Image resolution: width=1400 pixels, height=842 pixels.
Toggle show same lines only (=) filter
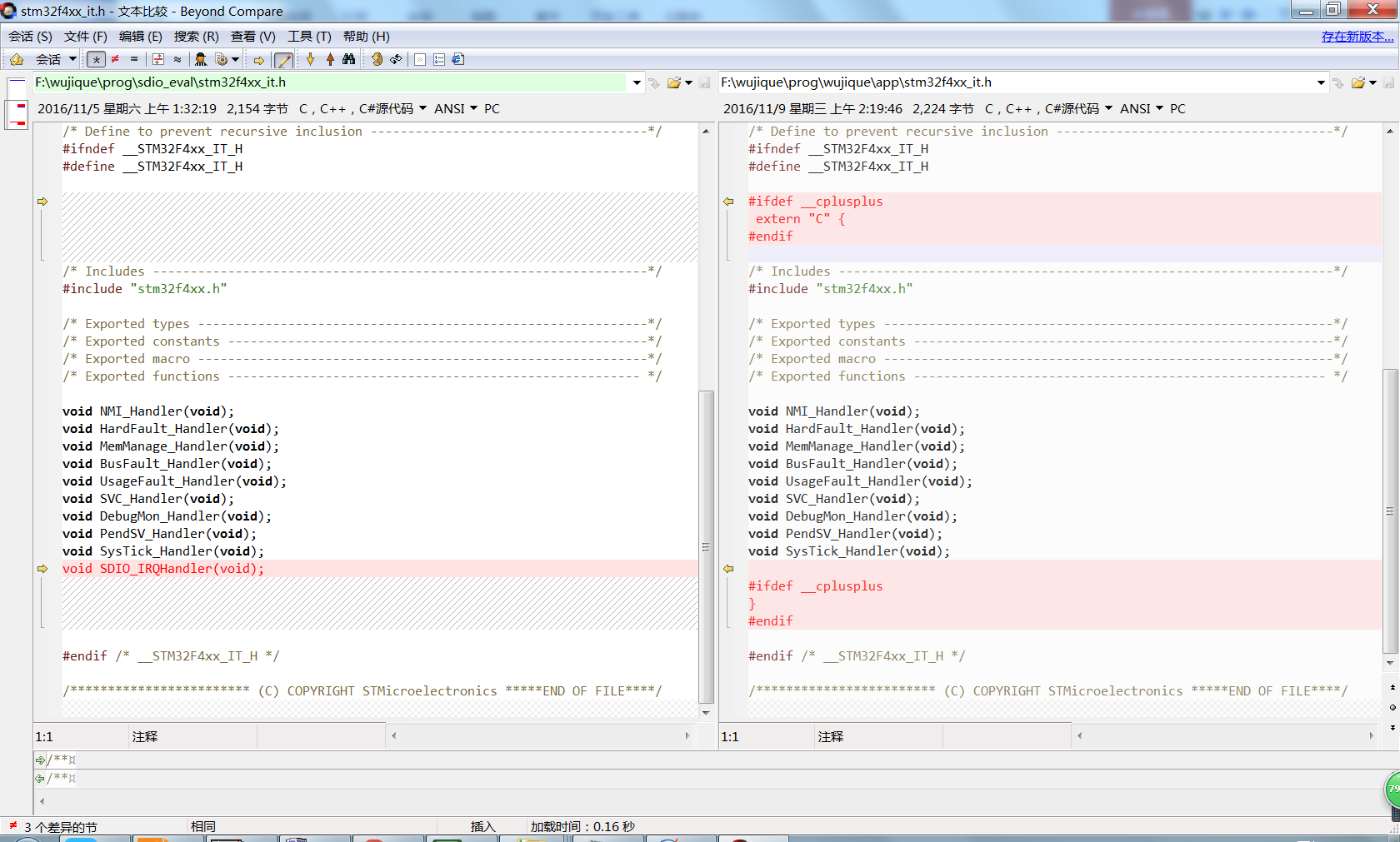[134, 59]
